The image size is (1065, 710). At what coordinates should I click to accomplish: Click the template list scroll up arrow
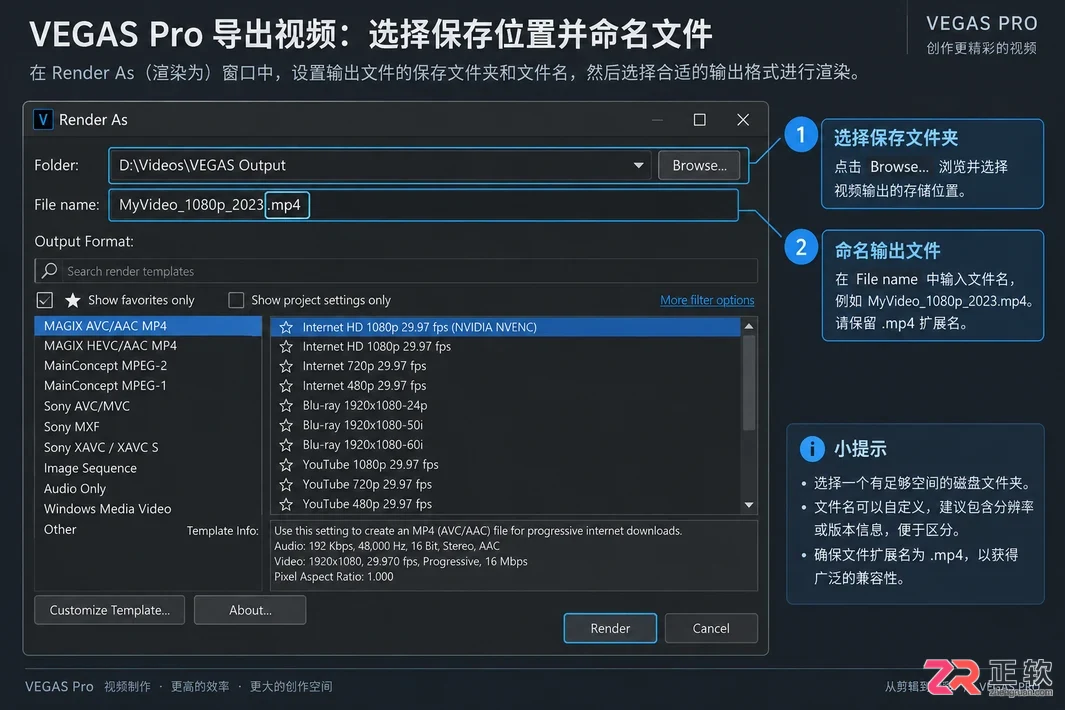748,327
